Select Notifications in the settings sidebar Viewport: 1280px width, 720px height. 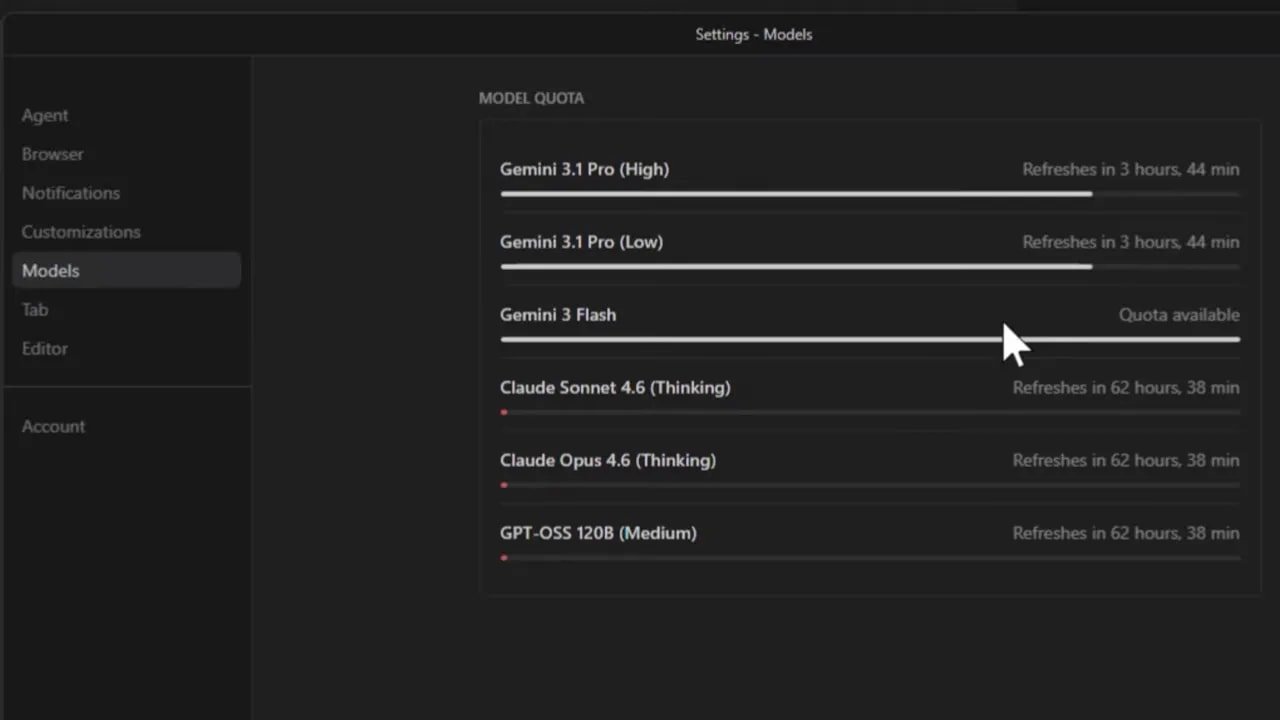coord(71,194)
